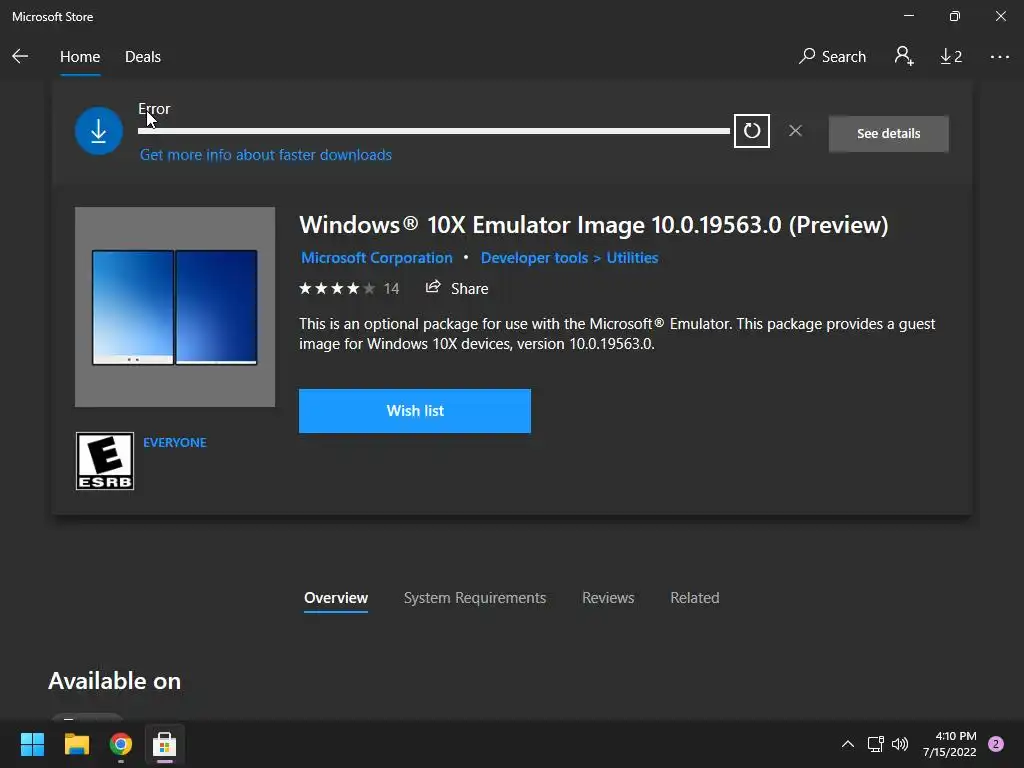View the Related tab
Screen dimensions: 1024x768
(695, 598)
